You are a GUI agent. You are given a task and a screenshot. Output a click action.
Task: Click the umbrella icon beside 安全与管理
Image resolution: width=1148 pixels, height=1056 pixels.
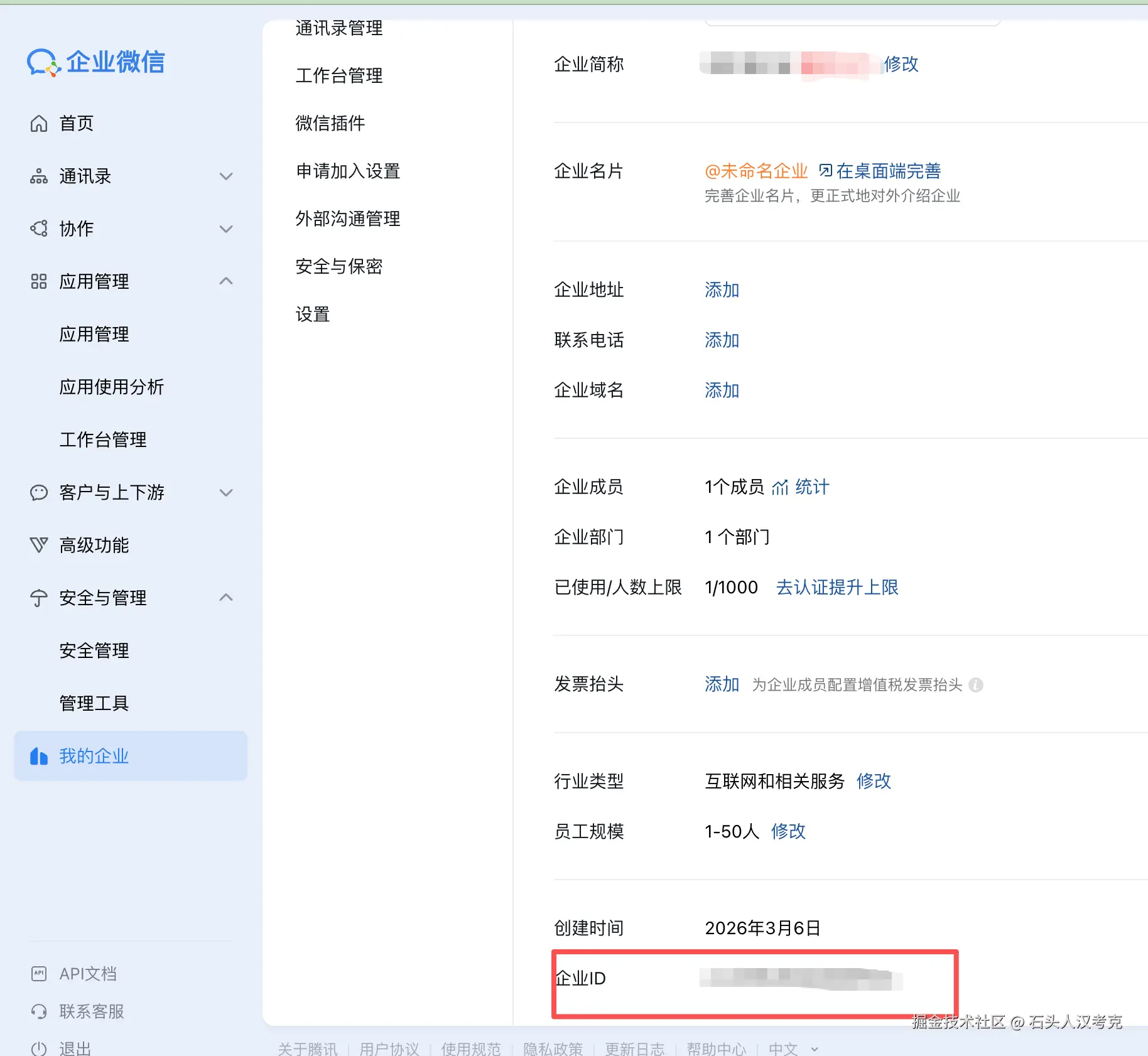point(39,598)
